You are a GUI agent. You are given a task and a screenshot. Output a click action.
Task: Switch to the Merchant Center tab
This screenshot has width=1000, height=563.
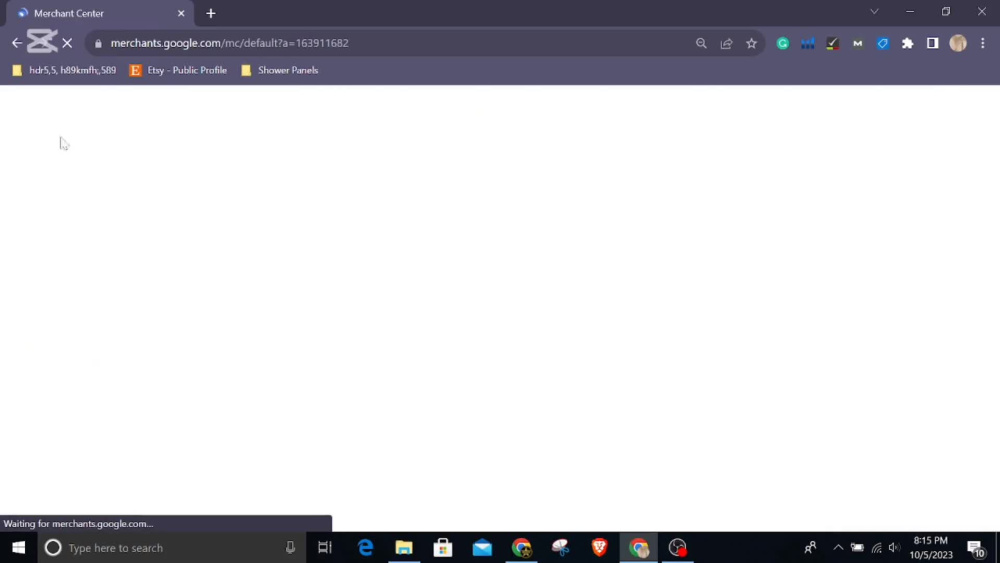pos(99,13)
